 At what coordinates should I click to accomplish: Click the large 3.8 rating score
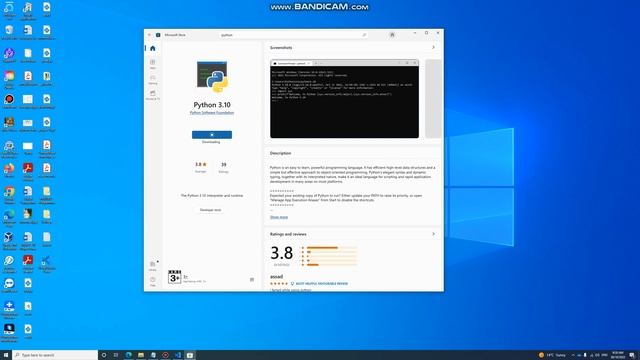(x=281, y=253)
